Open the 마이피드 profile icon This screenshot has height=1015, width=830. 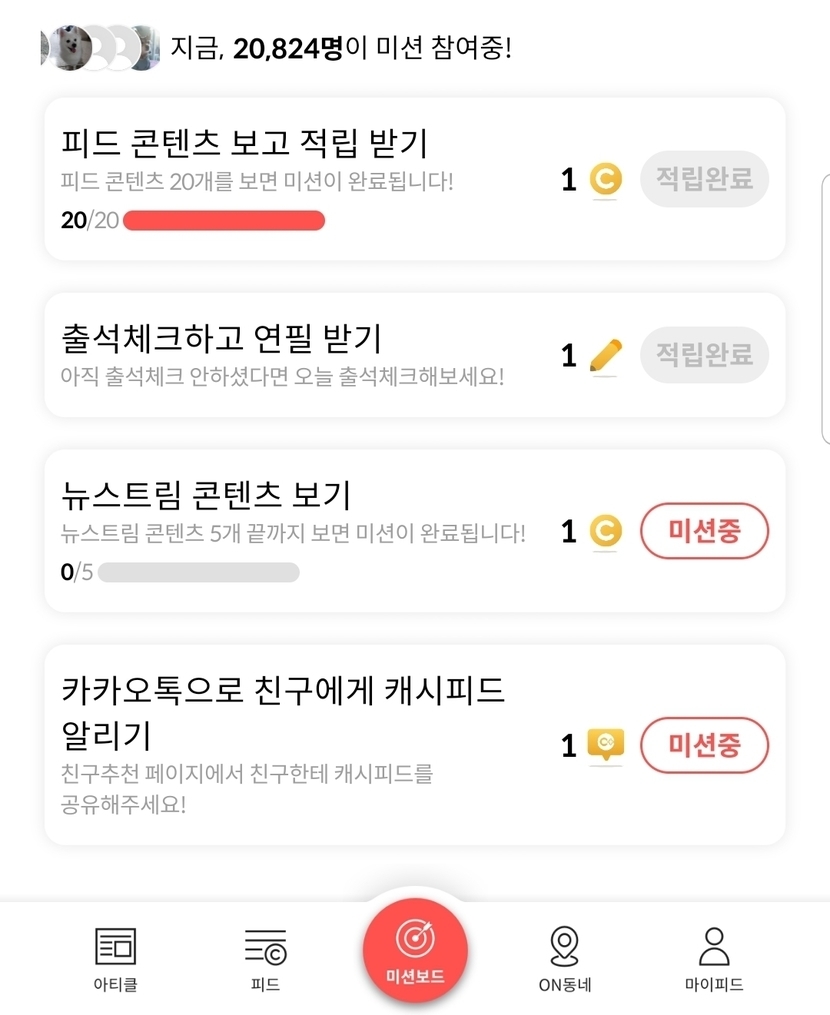coord(714,946)
